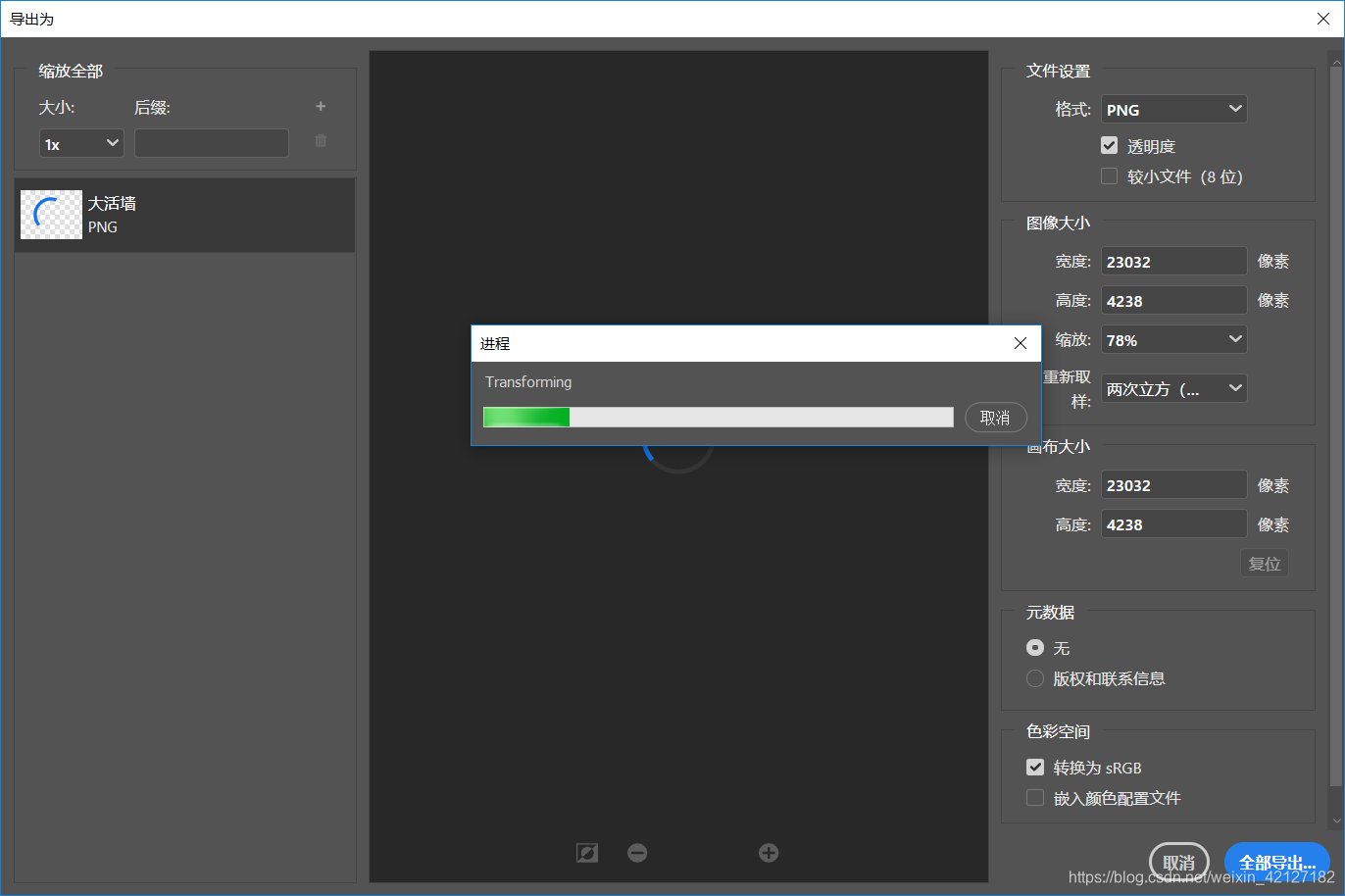The height and width of the screenshot is (896, 1345).
Task: Click image size 宽度 field 23032
Action: click(1174, 261)
